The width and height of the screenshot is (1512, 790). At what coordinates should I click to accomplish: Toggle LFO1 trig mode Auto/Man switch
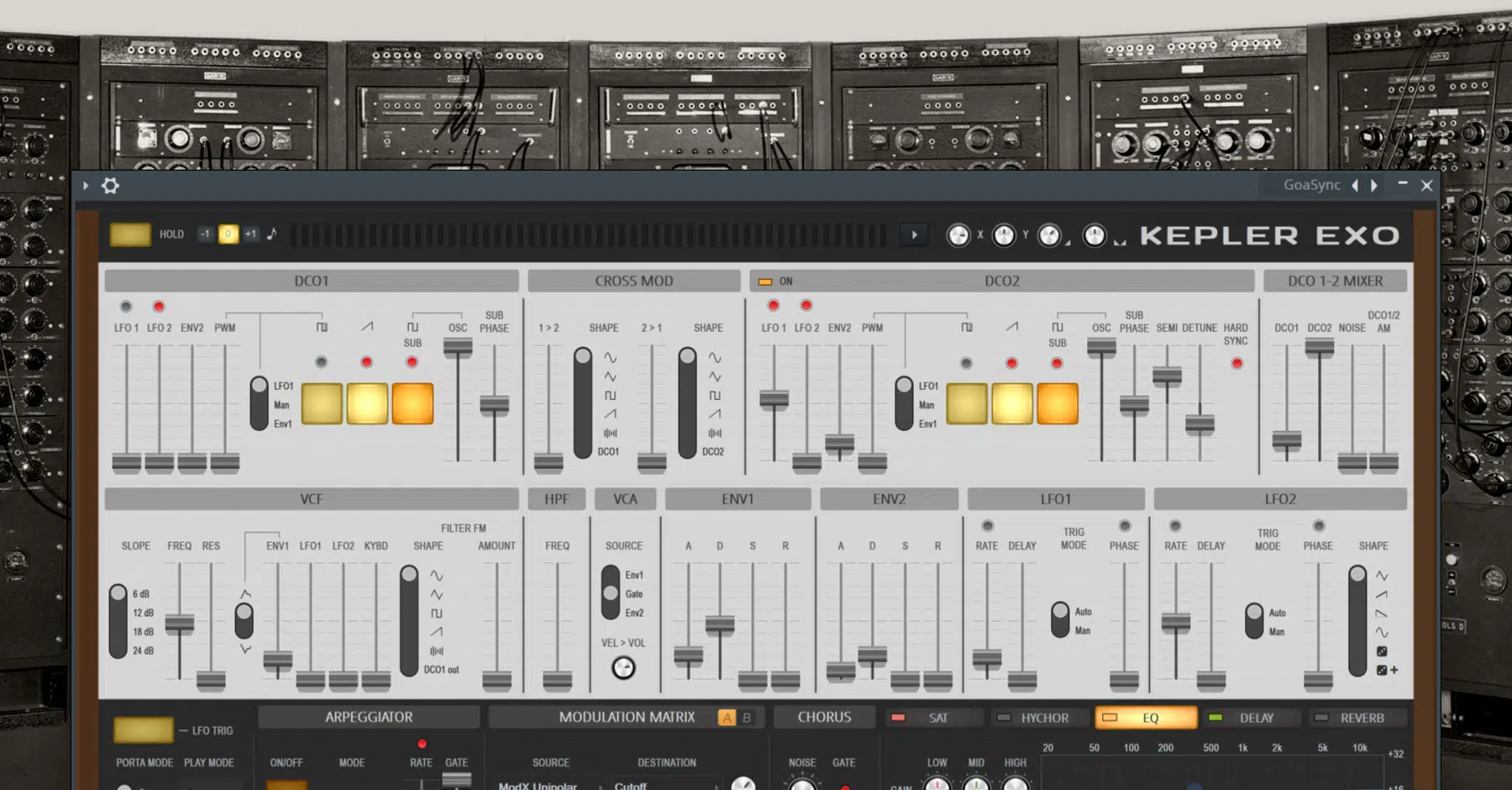(x=1060, y=620)
